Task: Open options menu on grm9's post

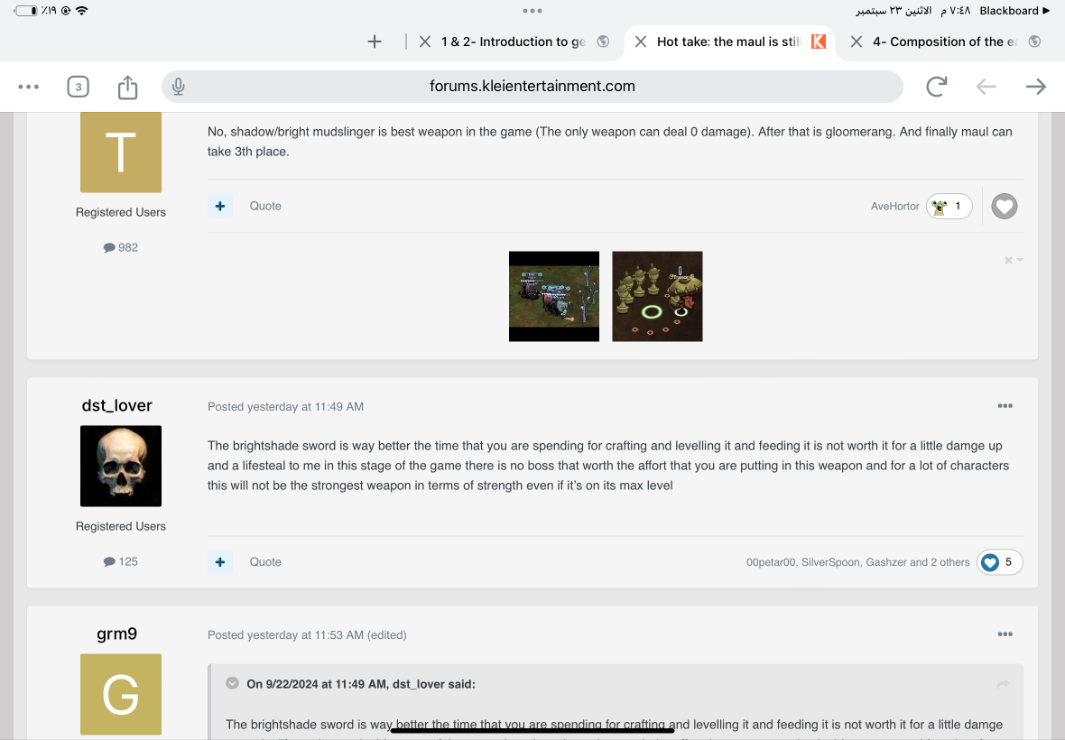Action: point(1005,634)
